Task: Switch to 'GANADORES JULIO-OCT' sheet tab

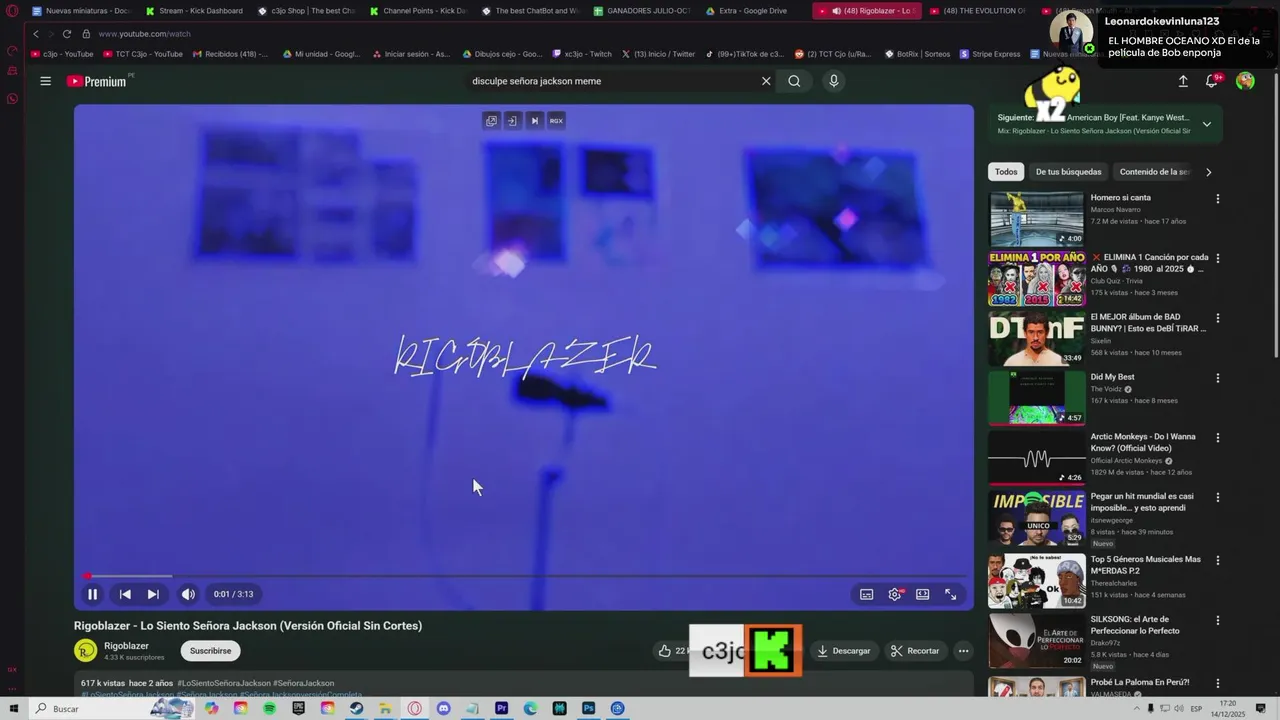Action: click(x=642, y=11)
